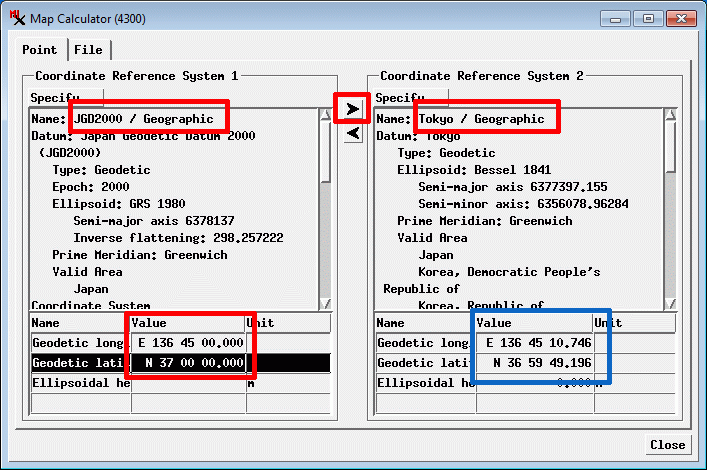Switch to the Point tab

click(40, 50)
